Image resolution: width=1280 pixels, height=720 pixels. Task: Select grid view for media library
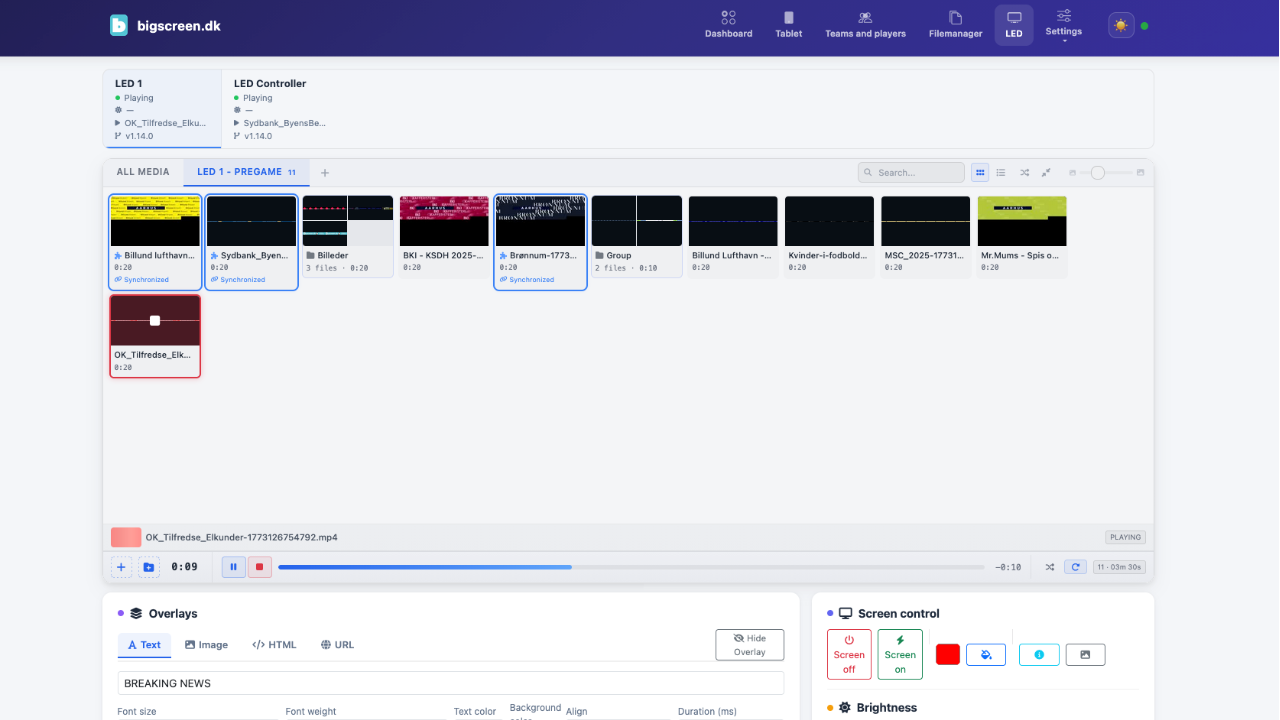pyautogui.click(x=979, y=172)
